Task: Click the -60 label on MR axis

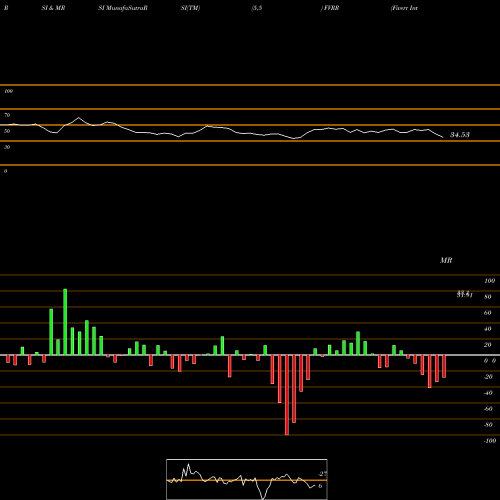Action: click(488, 409)
